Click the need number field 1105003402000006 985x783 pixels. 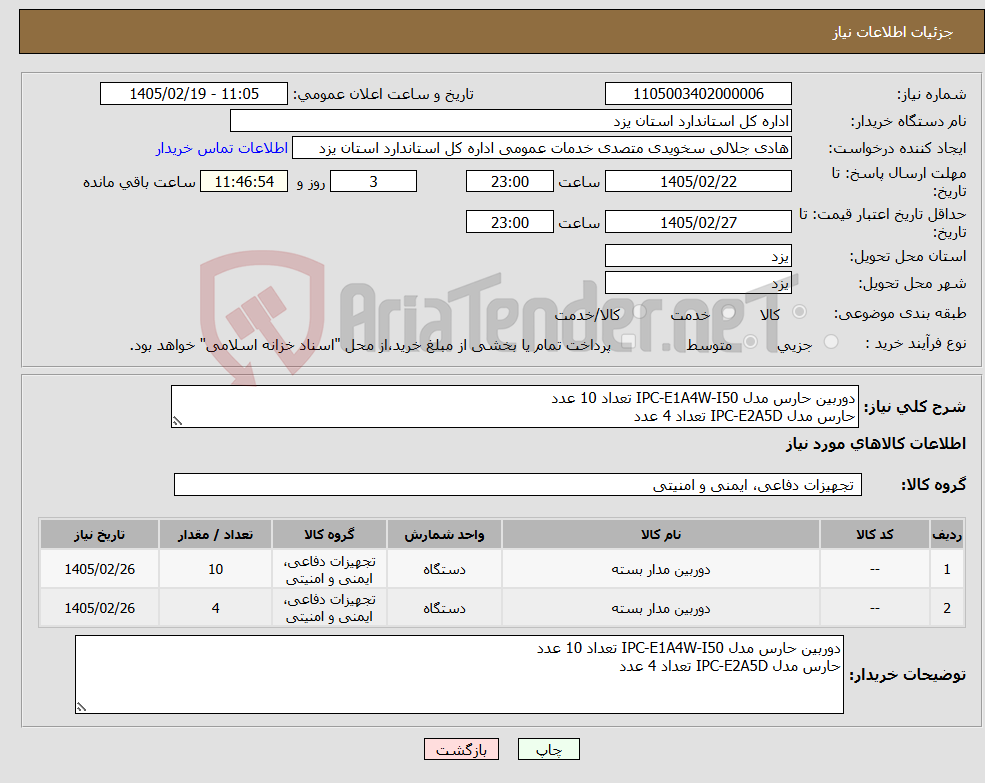pos(698,94)
